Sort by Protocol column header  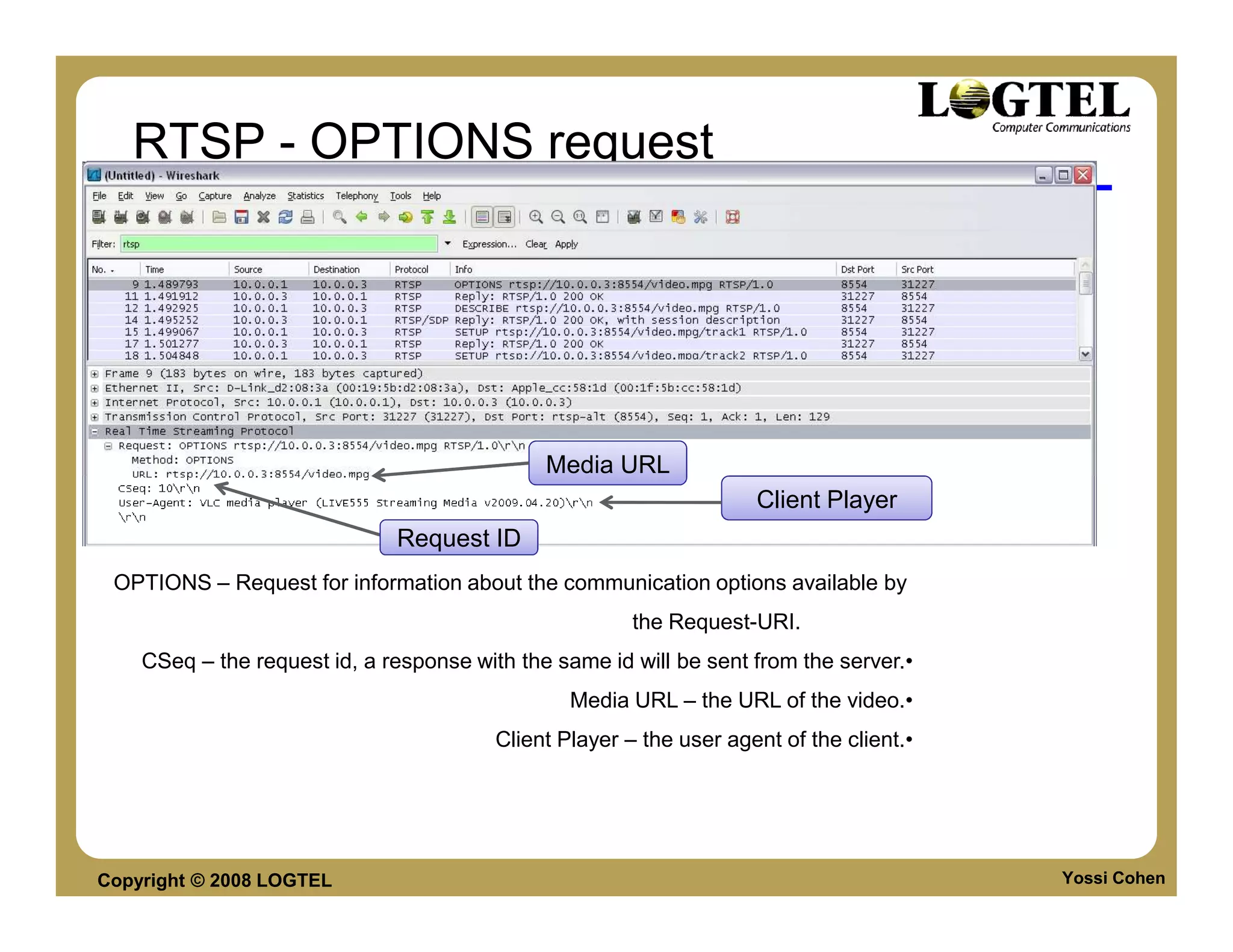pyautogui.click(x=420, y=270)
